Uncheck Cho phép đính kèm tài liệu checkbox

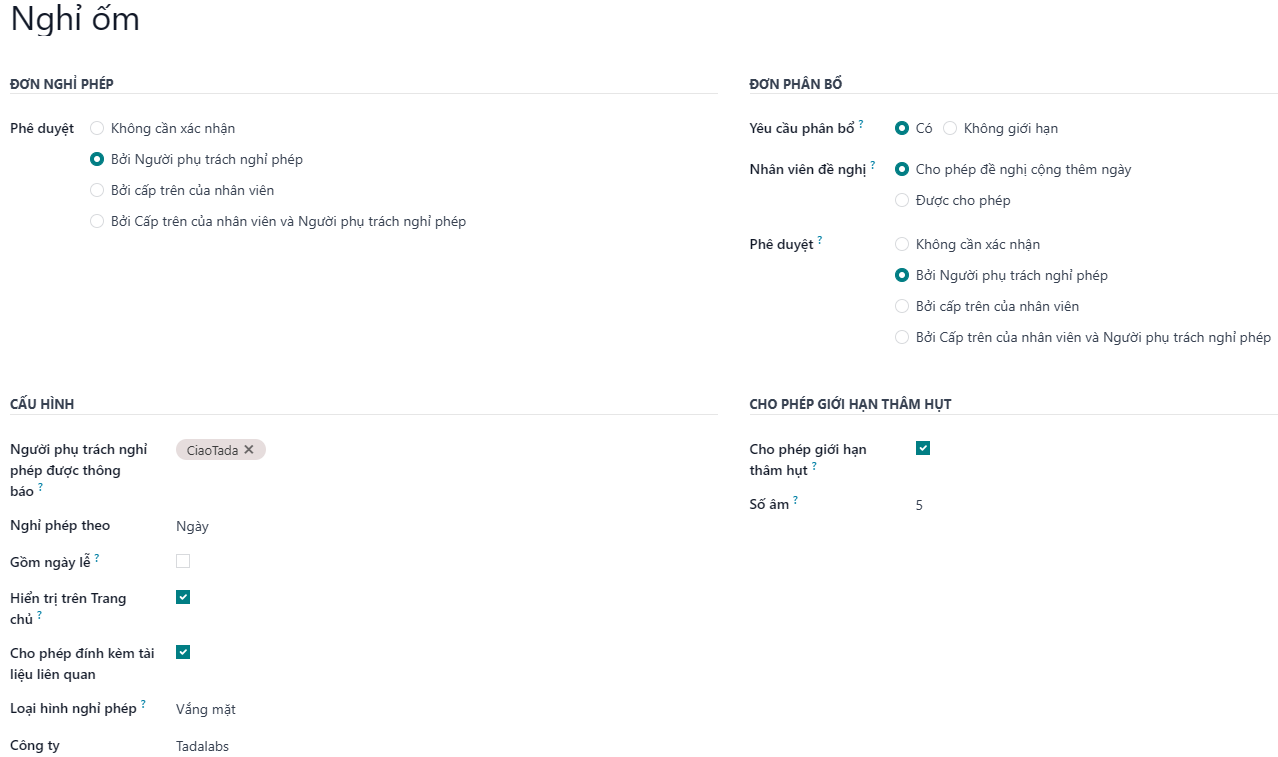(183, 652)
